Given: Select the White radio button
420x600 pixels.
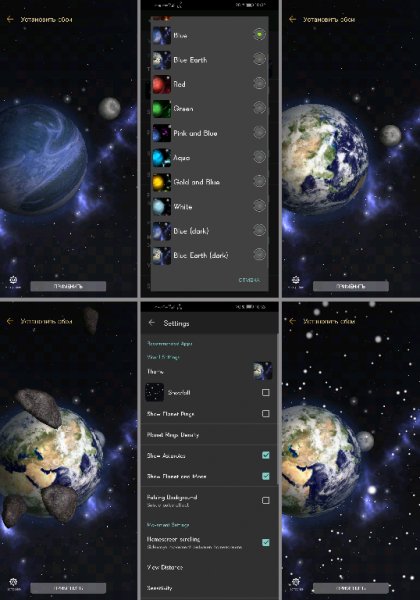Looking at the screenshot, I should tap(259, 205).
